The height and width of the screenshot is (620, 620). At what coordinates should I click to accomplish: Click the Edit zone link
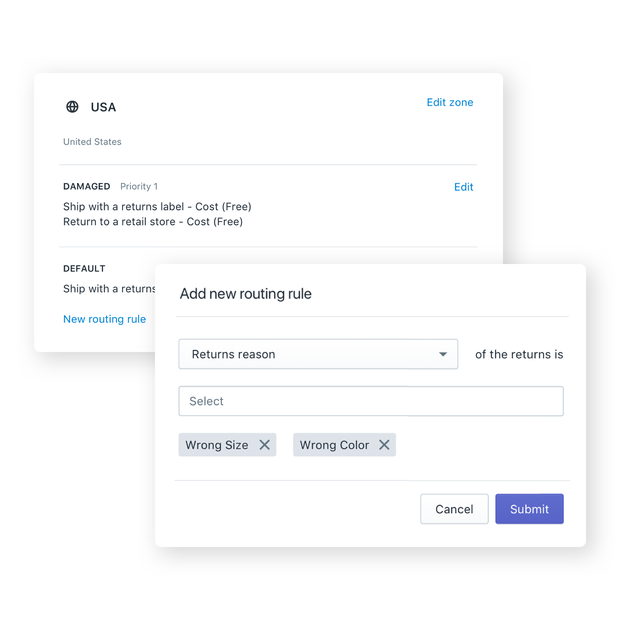pyautogui.click(x=449, y=102)
